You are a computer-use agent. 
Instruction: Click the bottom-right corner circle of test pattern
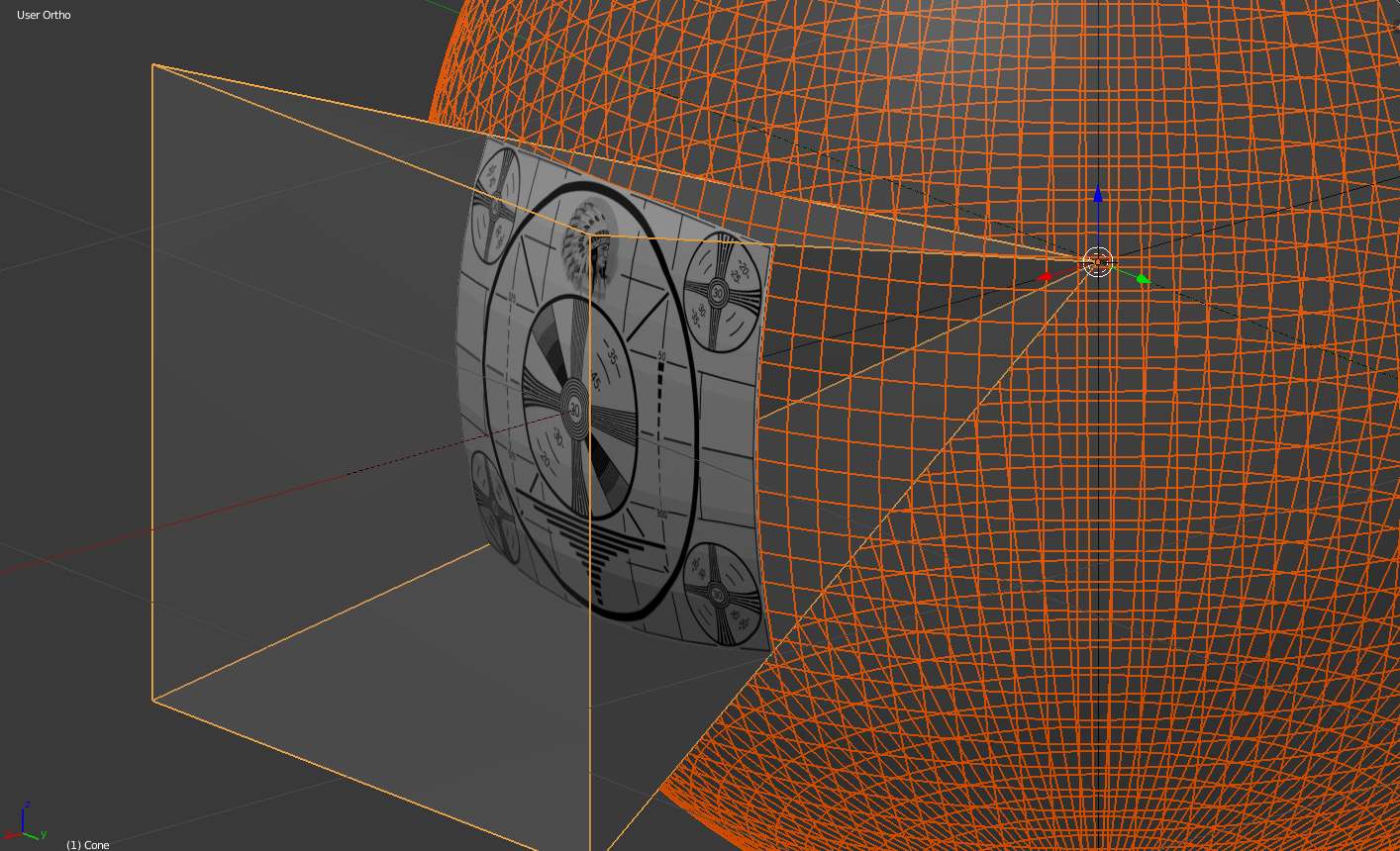(x=723, y=594)
